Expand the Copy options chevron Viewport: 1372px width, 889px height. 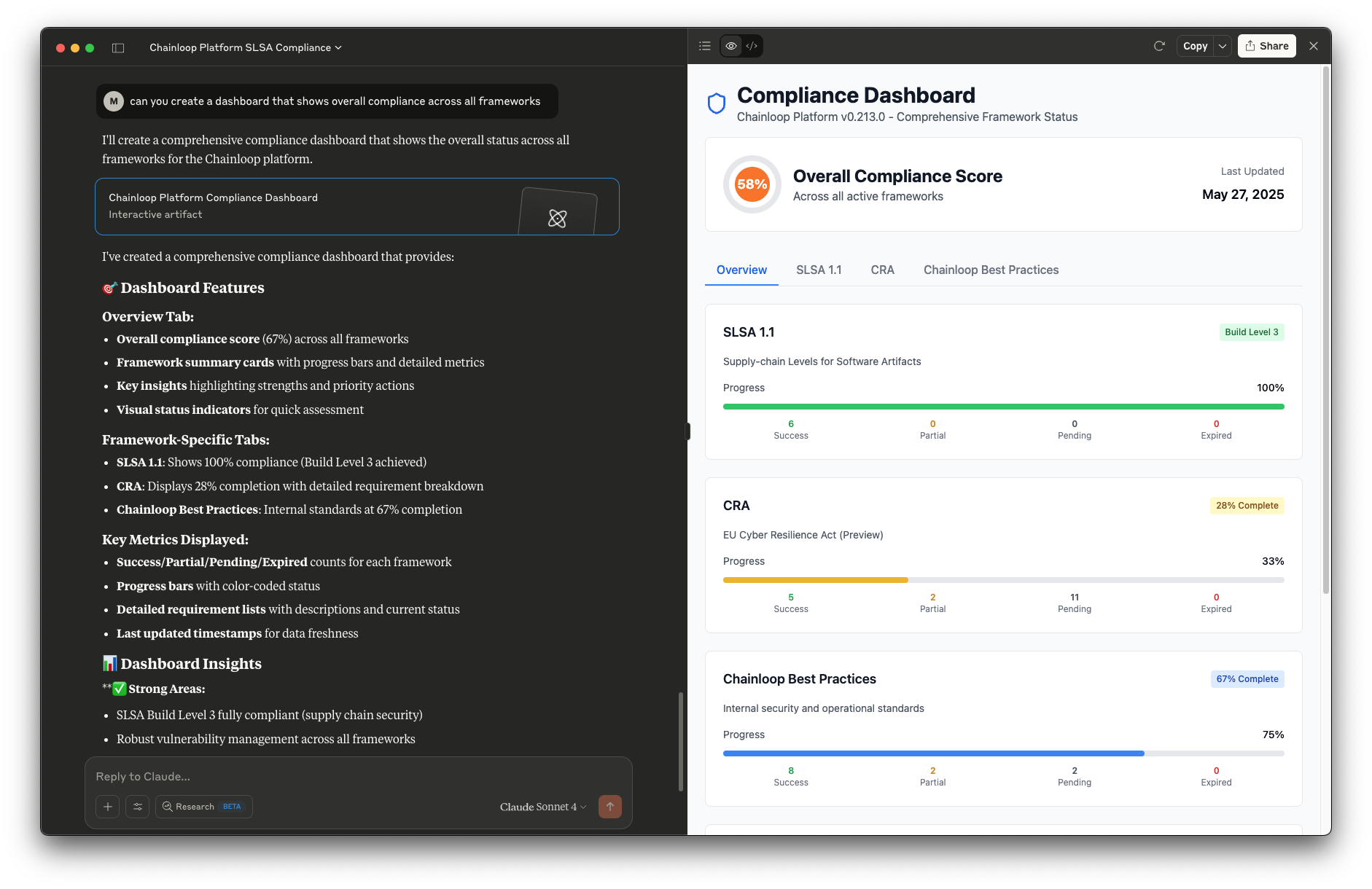[x=1223, y=46]
